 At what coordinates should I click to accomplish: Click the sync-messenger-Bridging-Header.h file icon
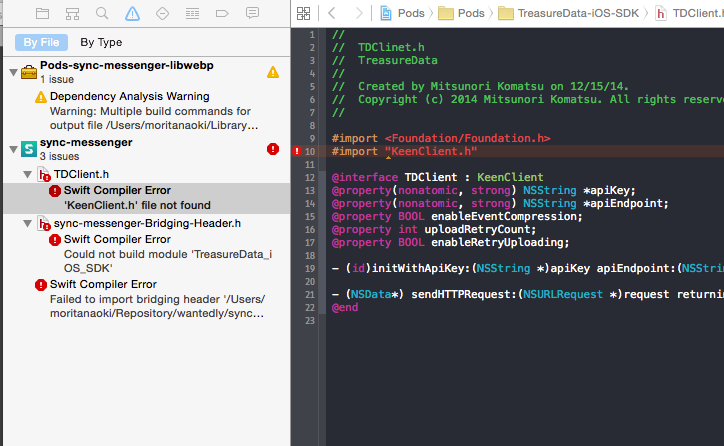44,223
